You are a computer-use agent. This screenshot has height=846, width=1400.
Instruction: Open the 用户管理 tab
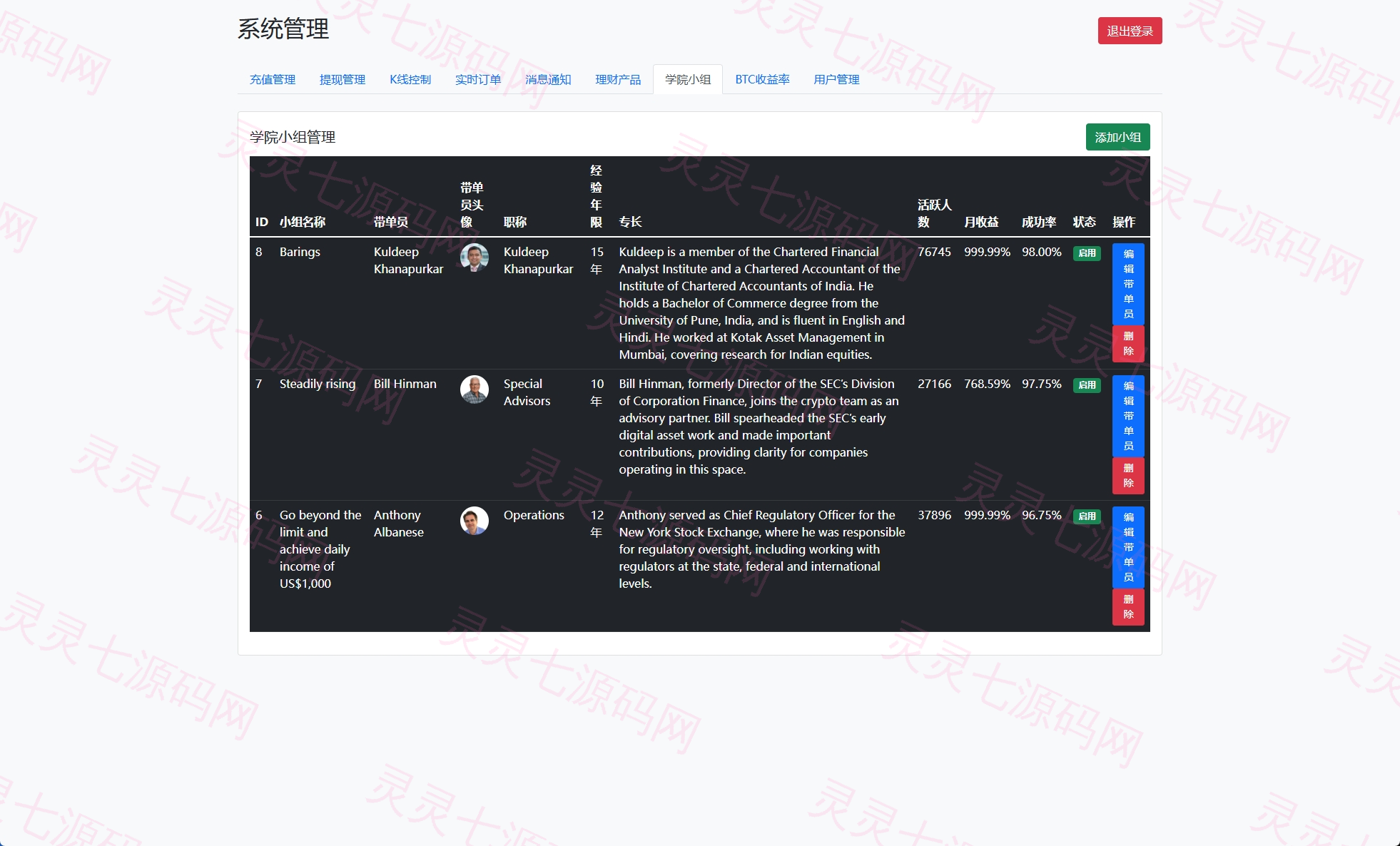click(836, 79)
